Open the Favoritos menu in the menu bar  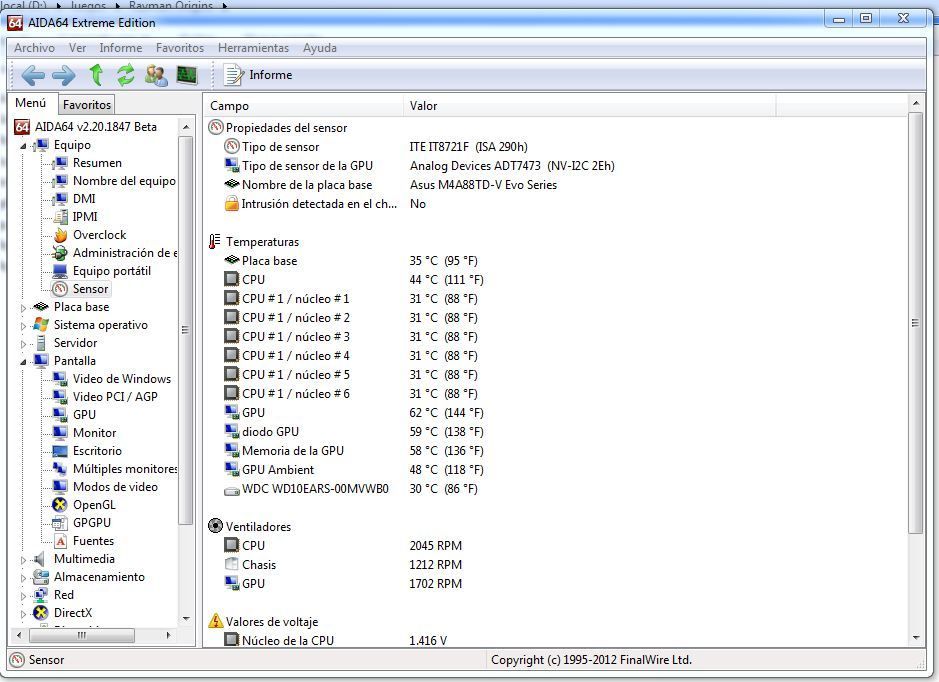click(180, 48)
